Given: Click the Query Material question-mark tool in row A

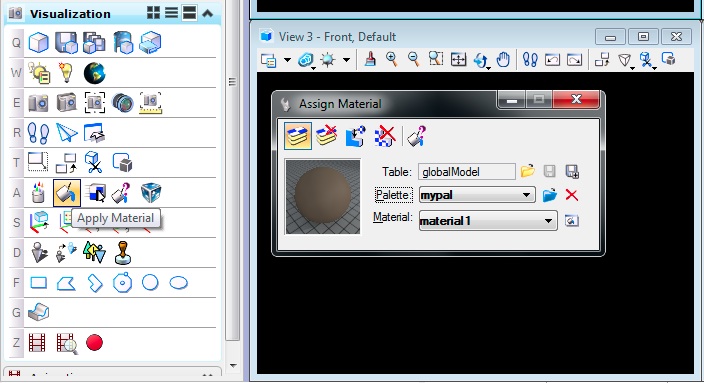Looking at the screenshot, I should pos(121,193).
